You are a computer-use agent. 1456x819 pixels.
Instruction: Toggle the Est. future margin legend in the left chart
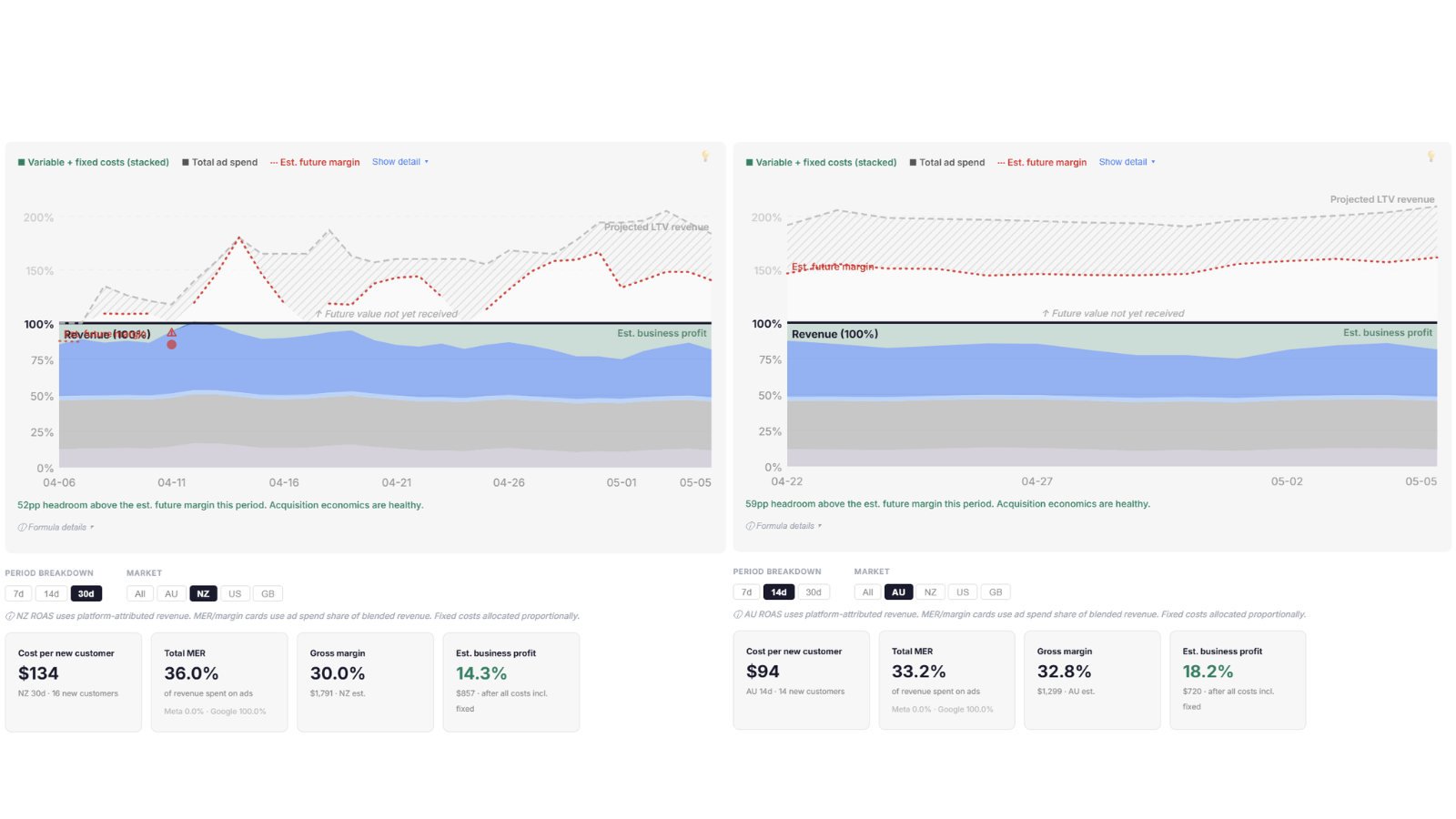click(x=315, y=162)
